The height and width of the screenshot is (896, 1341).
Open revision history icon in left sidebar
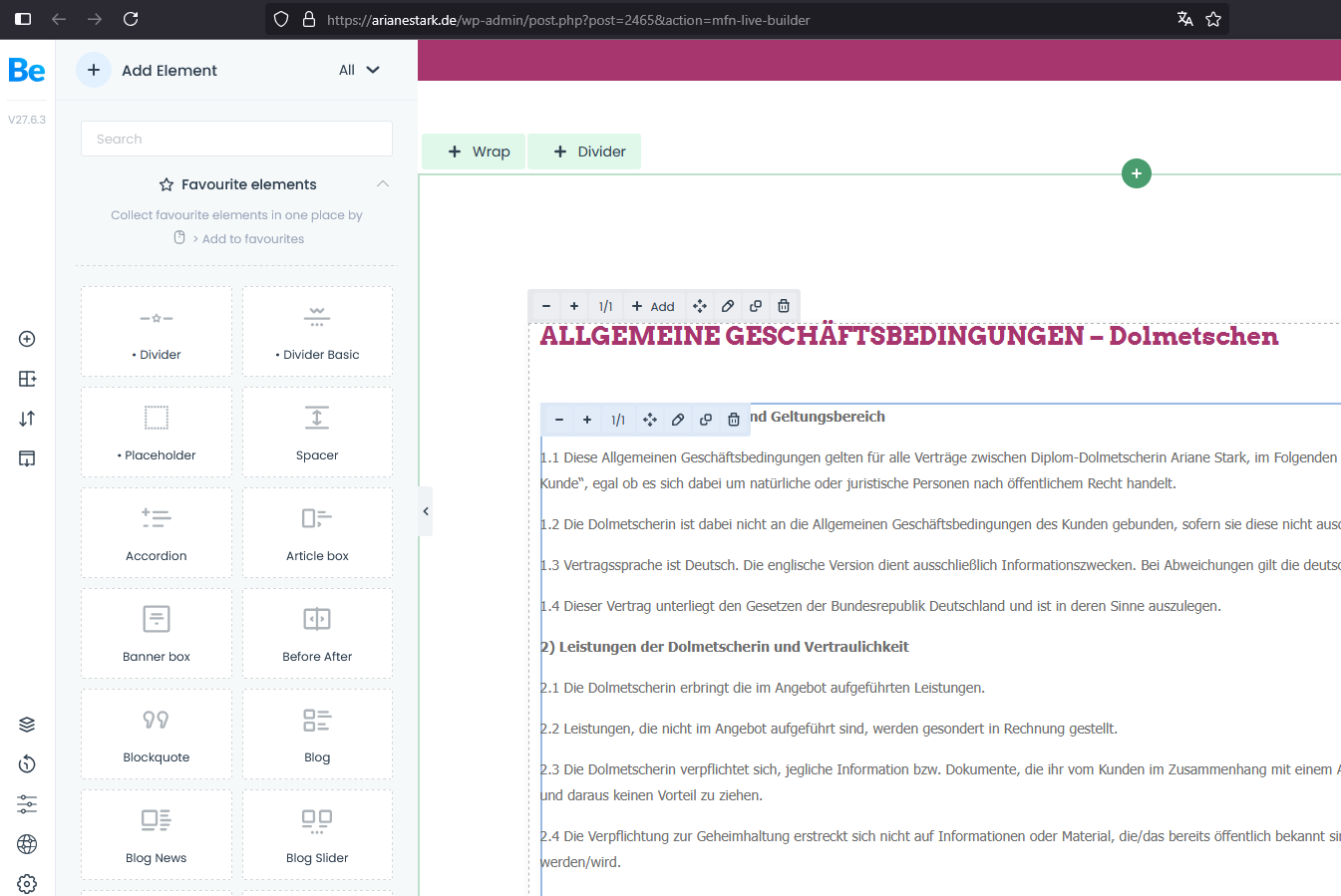(27, 764)
